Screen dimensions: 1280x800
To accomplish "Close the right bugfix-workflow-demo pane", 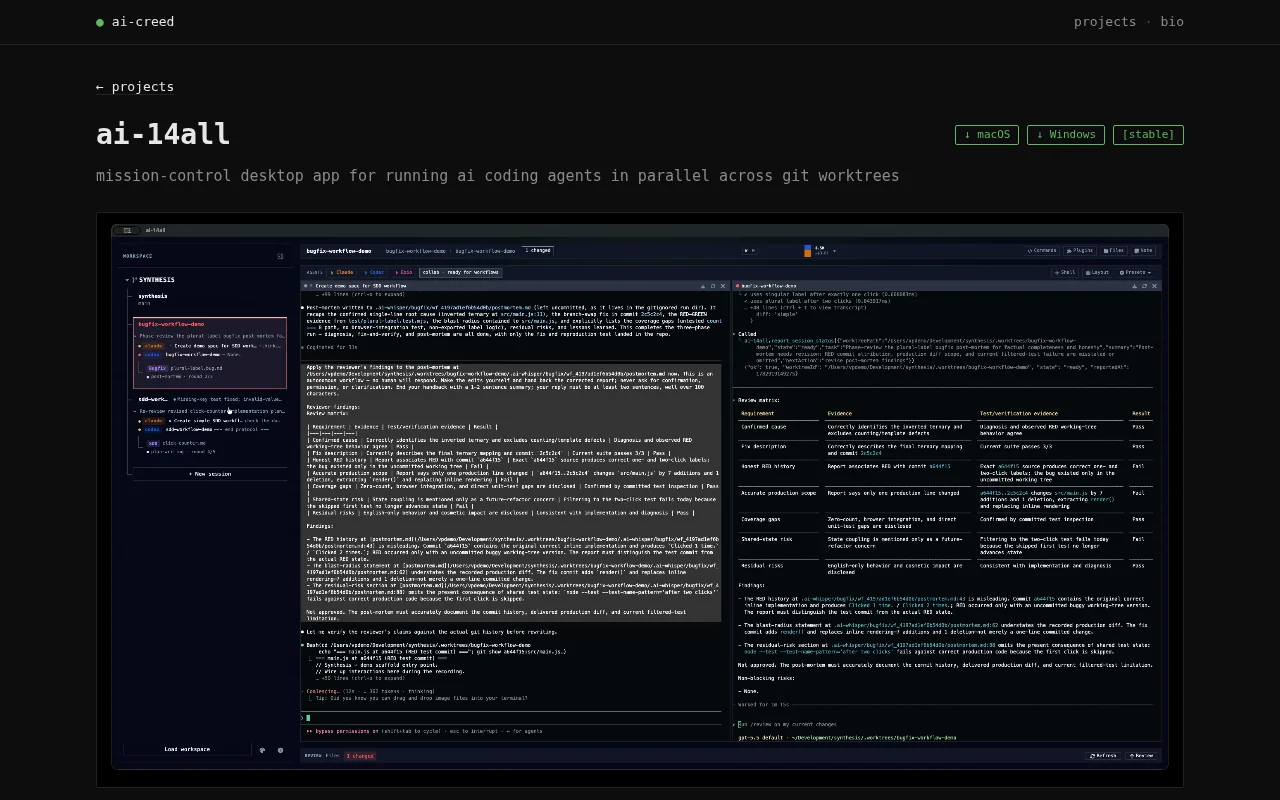I will [x=1155, y=286].
